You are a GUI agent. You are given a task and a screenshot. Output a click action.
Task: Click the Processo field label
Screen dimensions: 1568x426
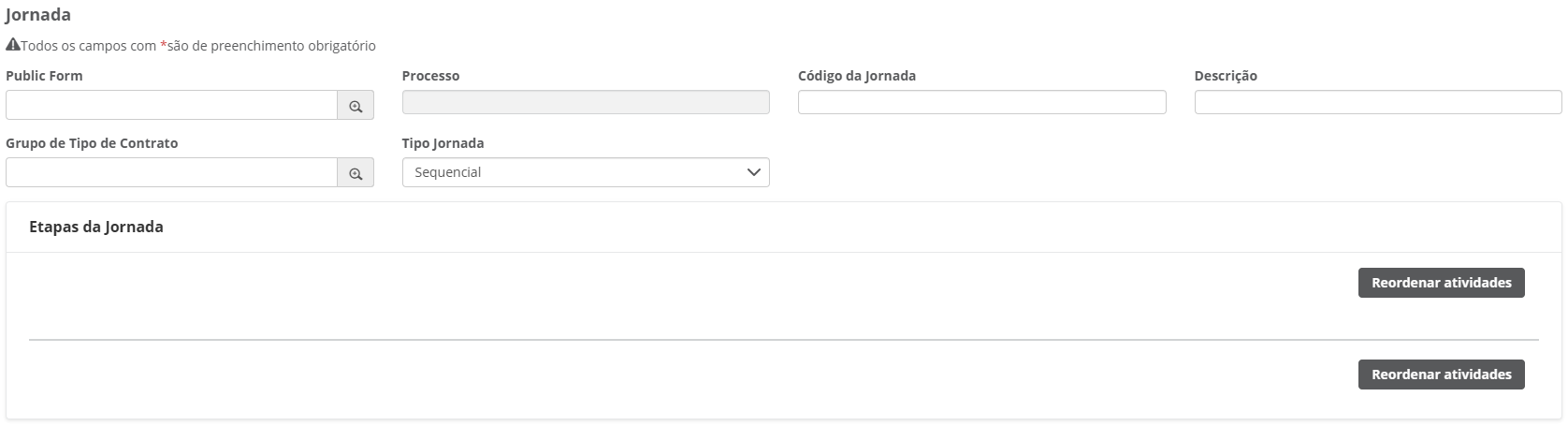point(430,76)
